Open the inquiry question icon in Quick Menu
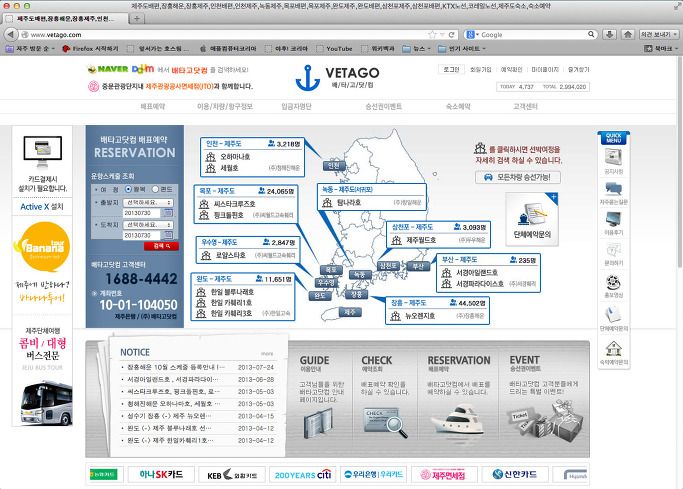 613,250
